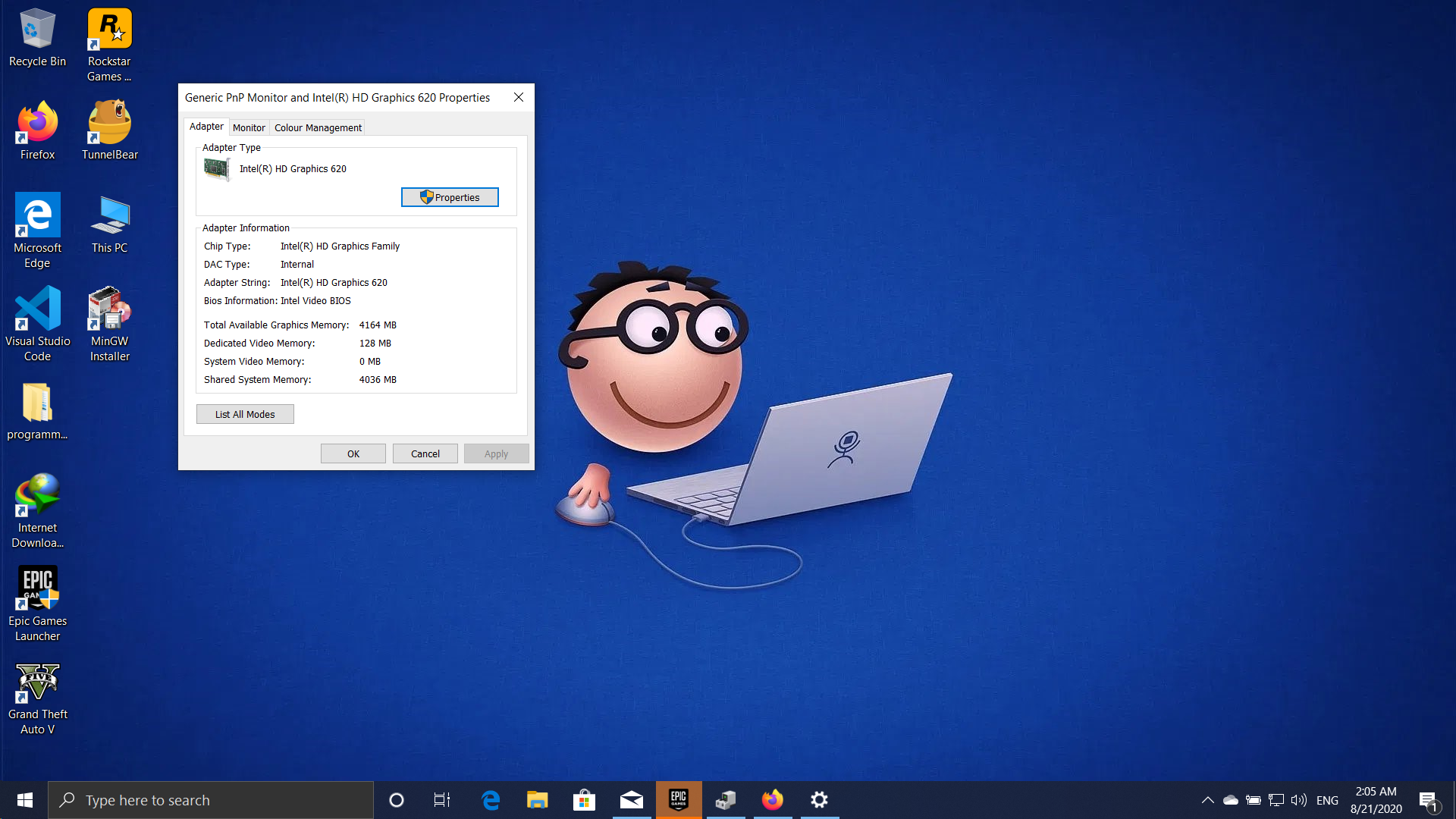
Task: Expand the hidden system tray icons
Action: tap(1207, 800)
